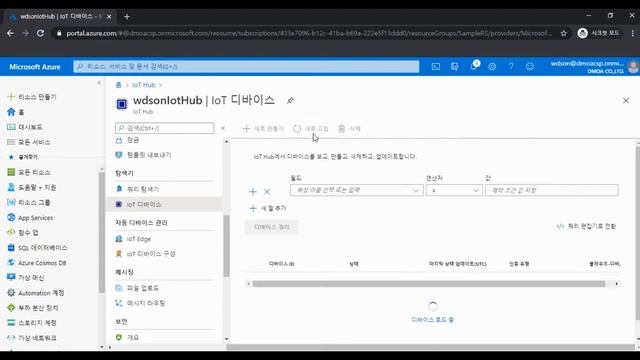This screenshot has height=360, width=640.
Task: Click the table horizontal scrollbar
Action: 429,284
